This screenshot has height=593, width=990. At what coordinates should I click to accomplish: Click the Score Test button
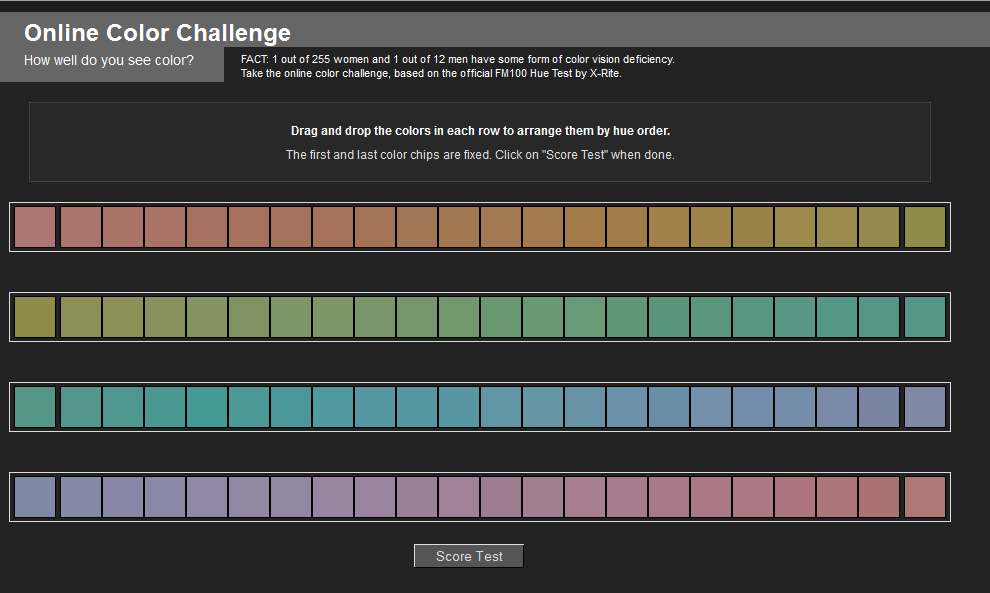click(x=468, y=556)
